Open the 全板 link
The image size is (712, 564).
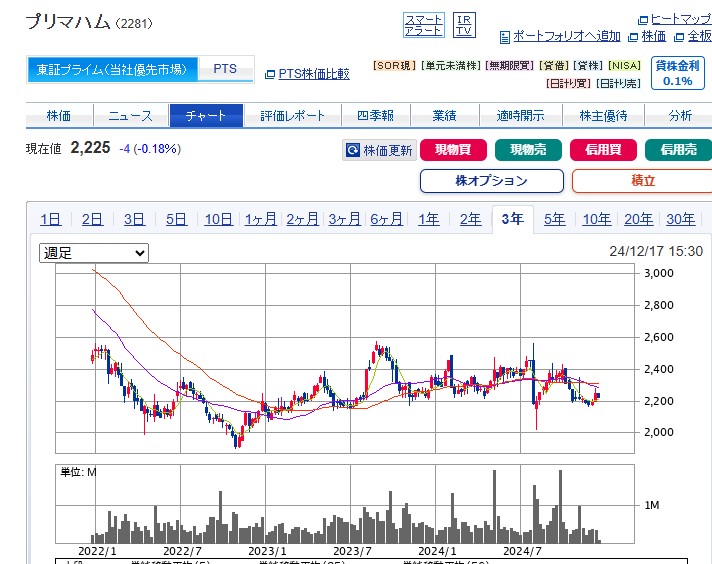[x=699, y=36]
